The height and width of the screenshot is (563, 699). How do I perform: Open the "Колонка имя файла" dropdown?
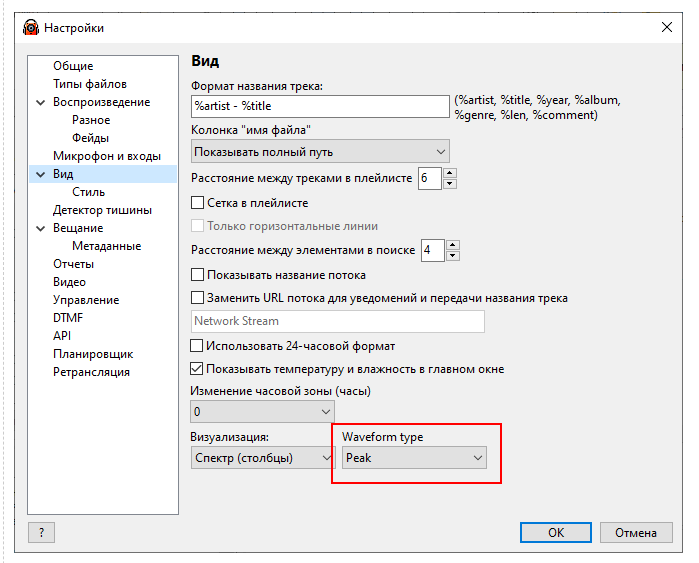[x=319, y=152]
